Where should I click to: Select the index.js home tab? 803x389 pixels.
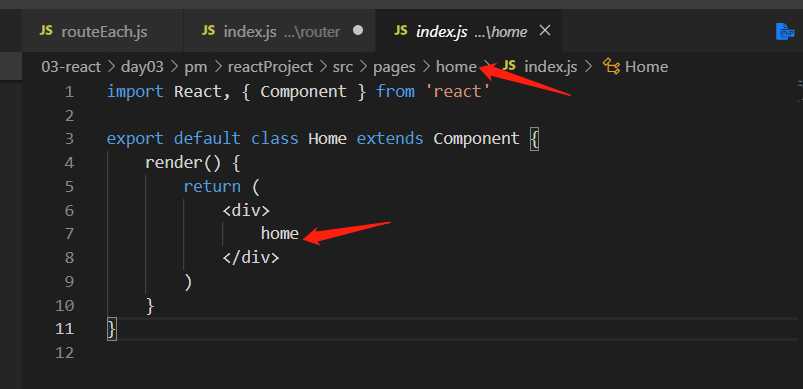469,32
